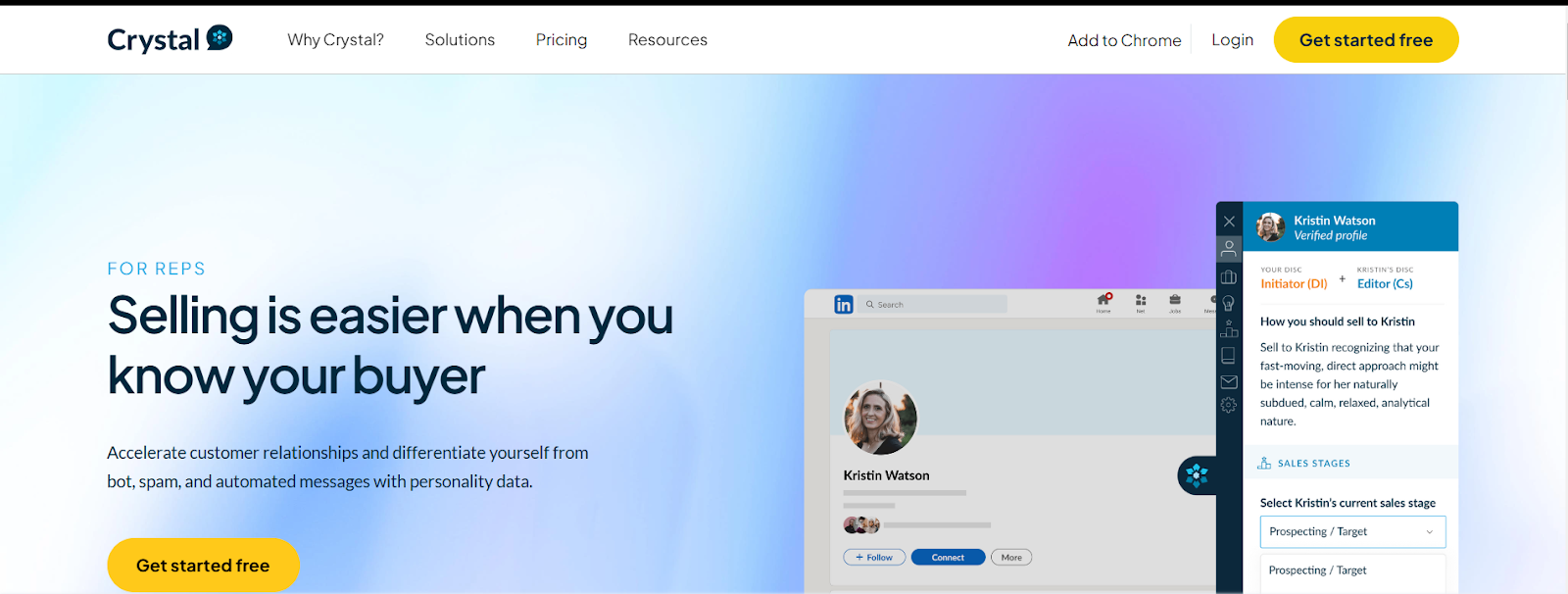The width and height of the screenshot is (1568, 594).
Task: Click the 'Verified profile' text
Action: pos(1330,236)
